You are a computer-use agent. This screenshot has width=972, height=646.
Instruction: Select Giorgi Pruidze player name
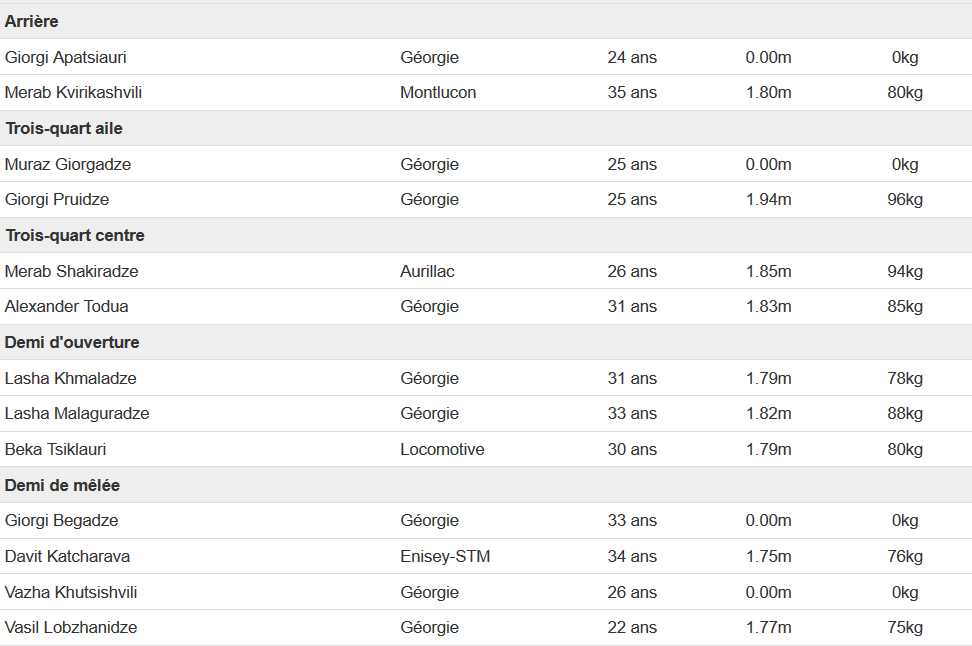[x=57, y=200]
